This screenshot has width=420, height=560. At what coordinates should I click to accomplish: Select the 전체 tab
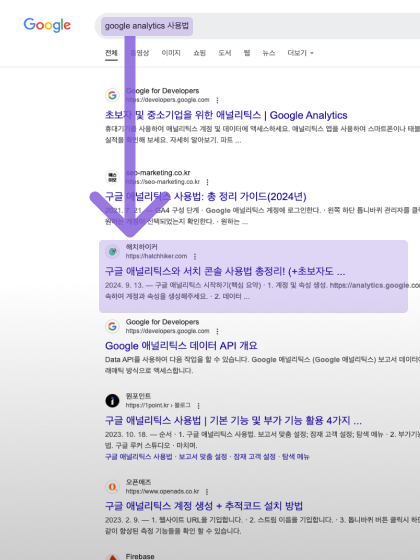[x=111, y=53]
